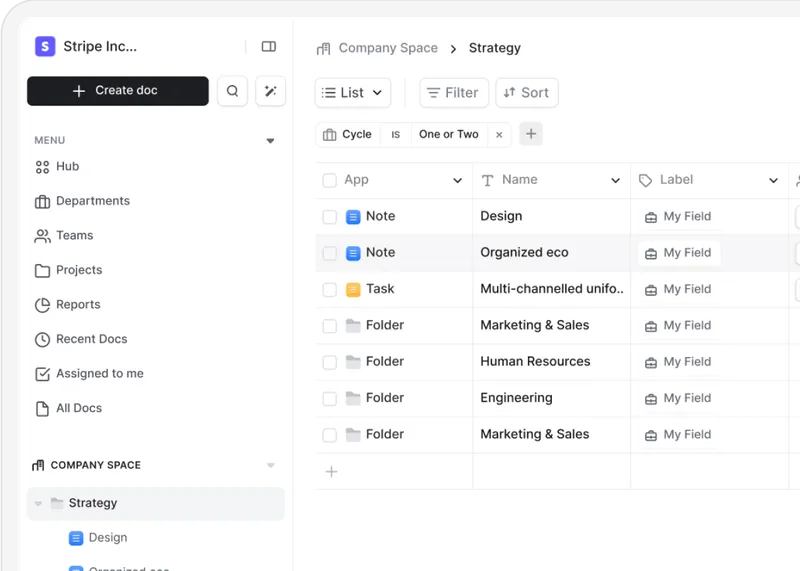This screenshot has height=571, width=800.
Task: Add another filter with the plus button
Action: [531, 134]
